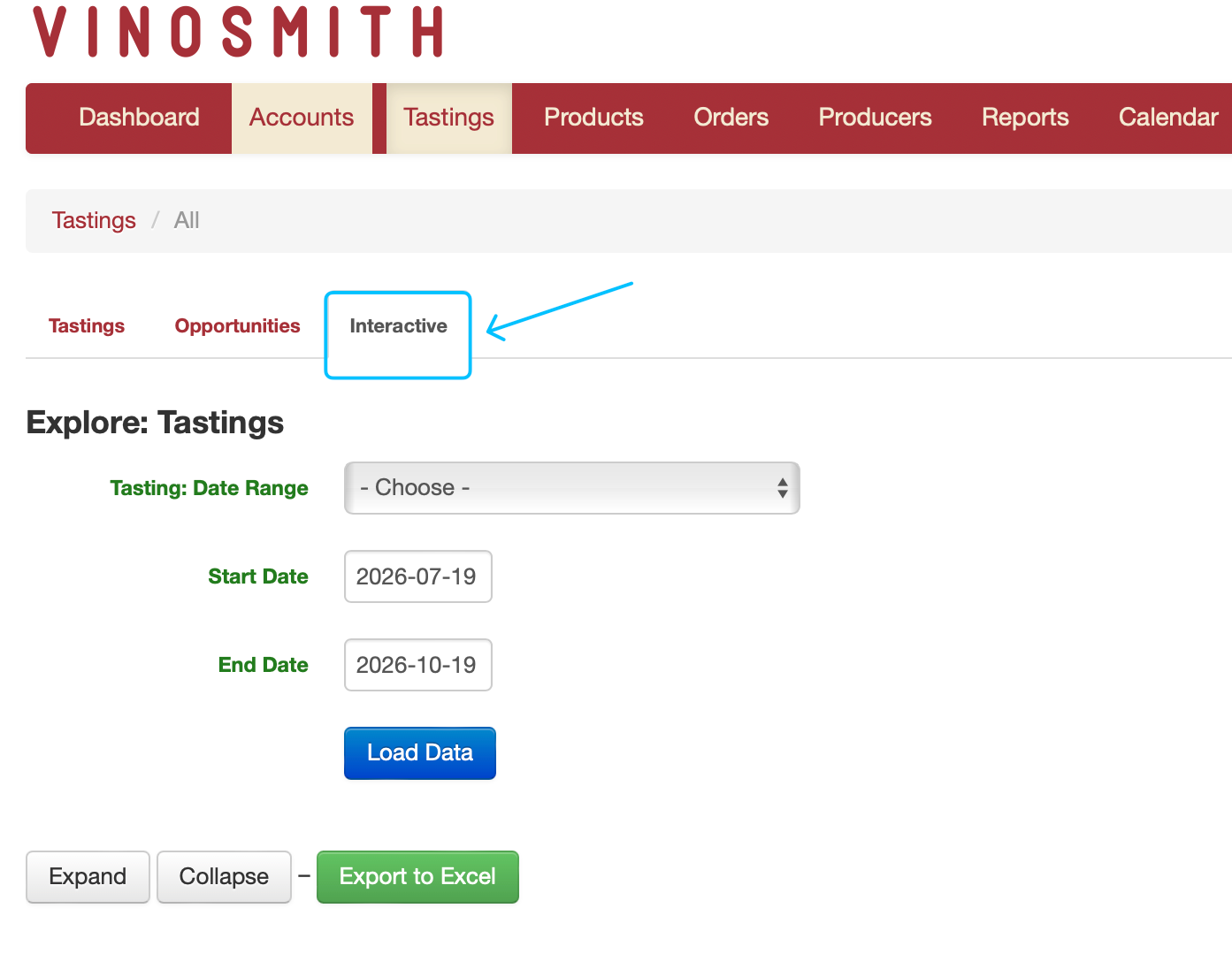Viewport: 1232px width, 954px height.
Task: Click the Vinosmith logo
Action: pyautogui.click(x=238, y=32)
